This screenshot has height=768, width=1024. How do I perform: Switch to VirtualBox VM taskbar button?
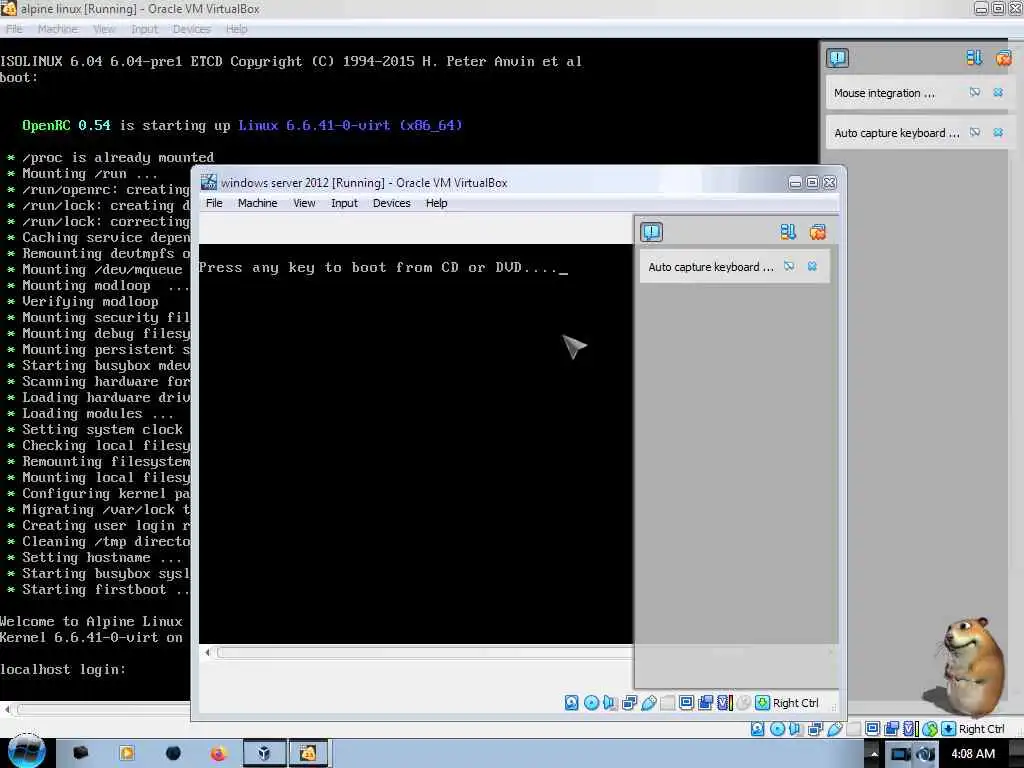point(308,754)
